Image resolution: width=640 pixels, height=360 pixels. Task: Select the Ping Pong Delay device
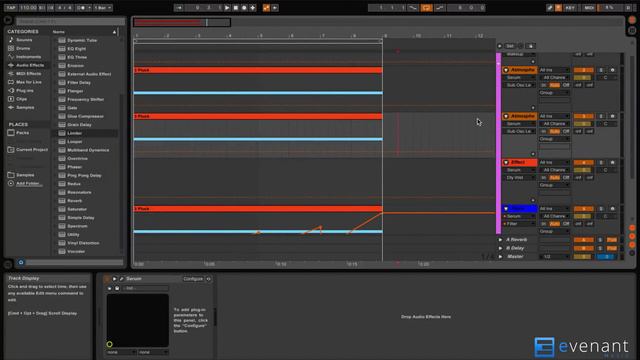(84, 176)
